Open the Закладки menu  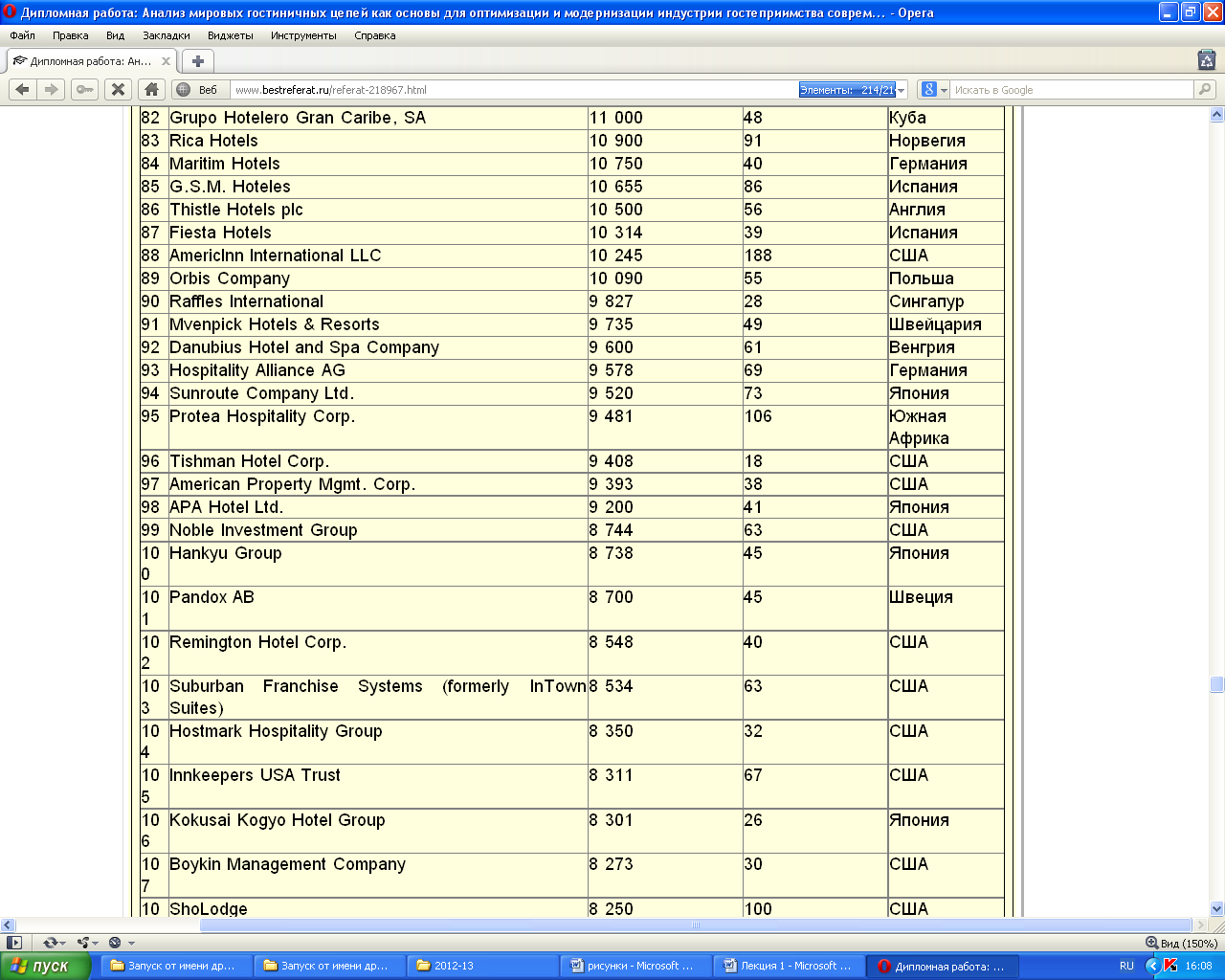(167, 35)
